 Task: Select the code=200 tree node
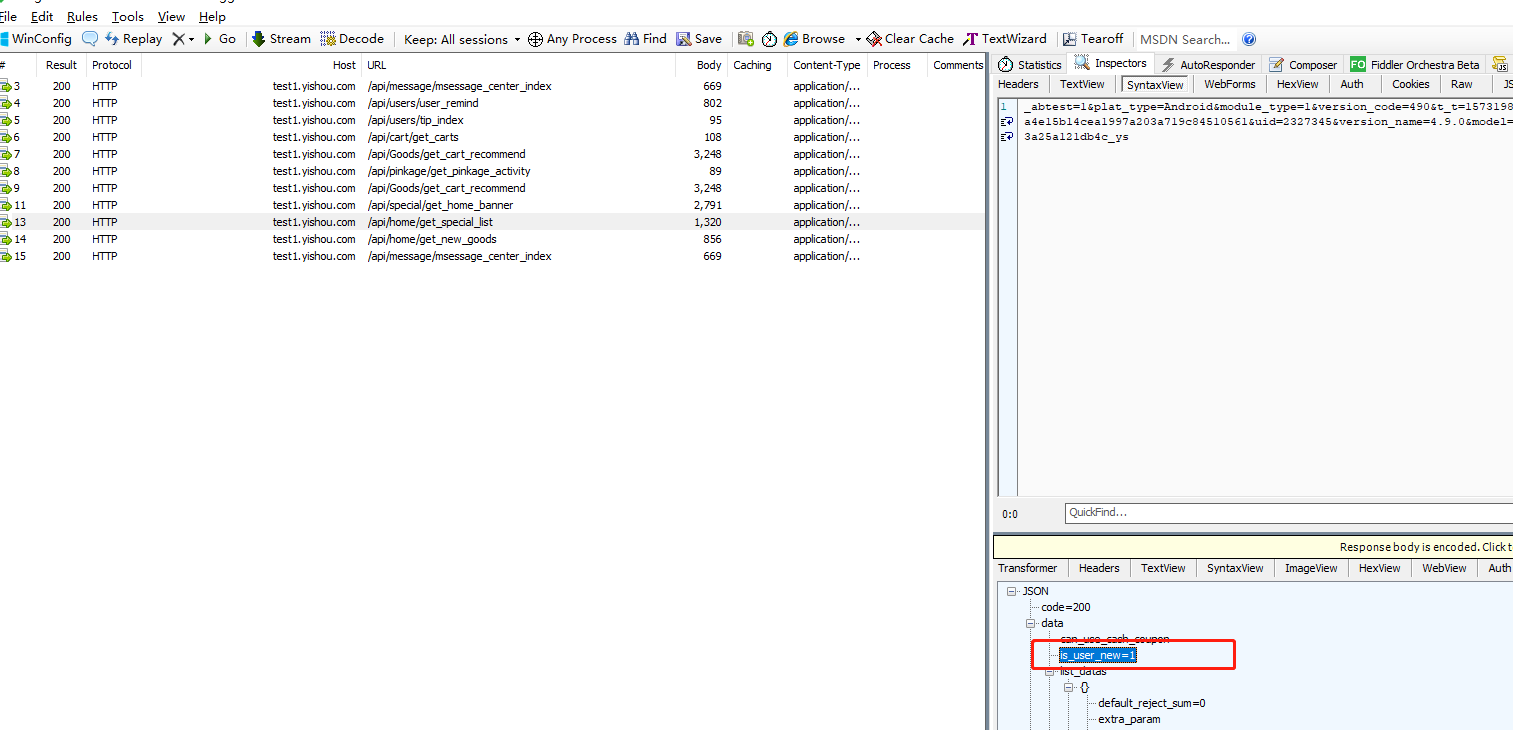1065,607
